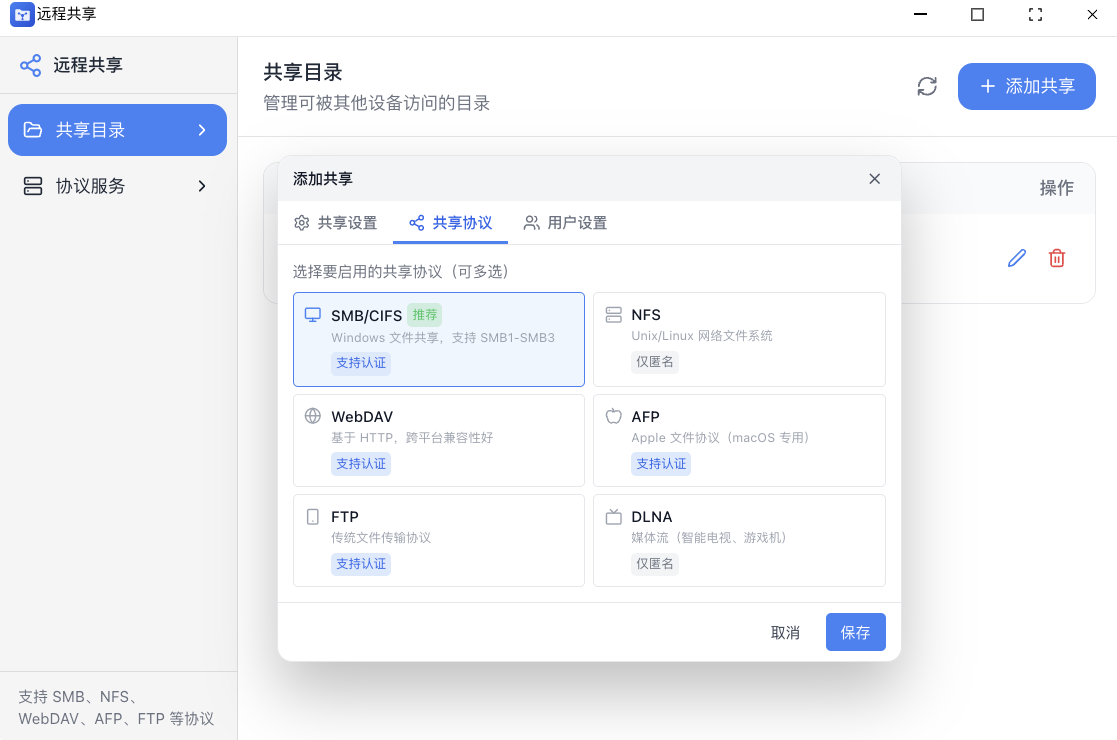
Task: Open the 共享设置 tab
Action: point(336,223)
